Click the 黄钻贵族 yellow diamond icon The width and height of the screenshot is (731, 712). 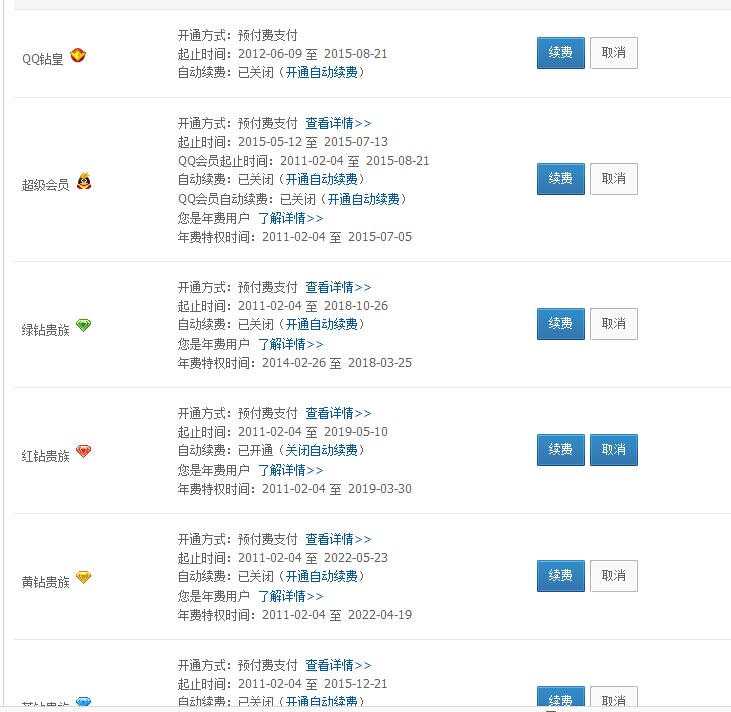[83, 577]
